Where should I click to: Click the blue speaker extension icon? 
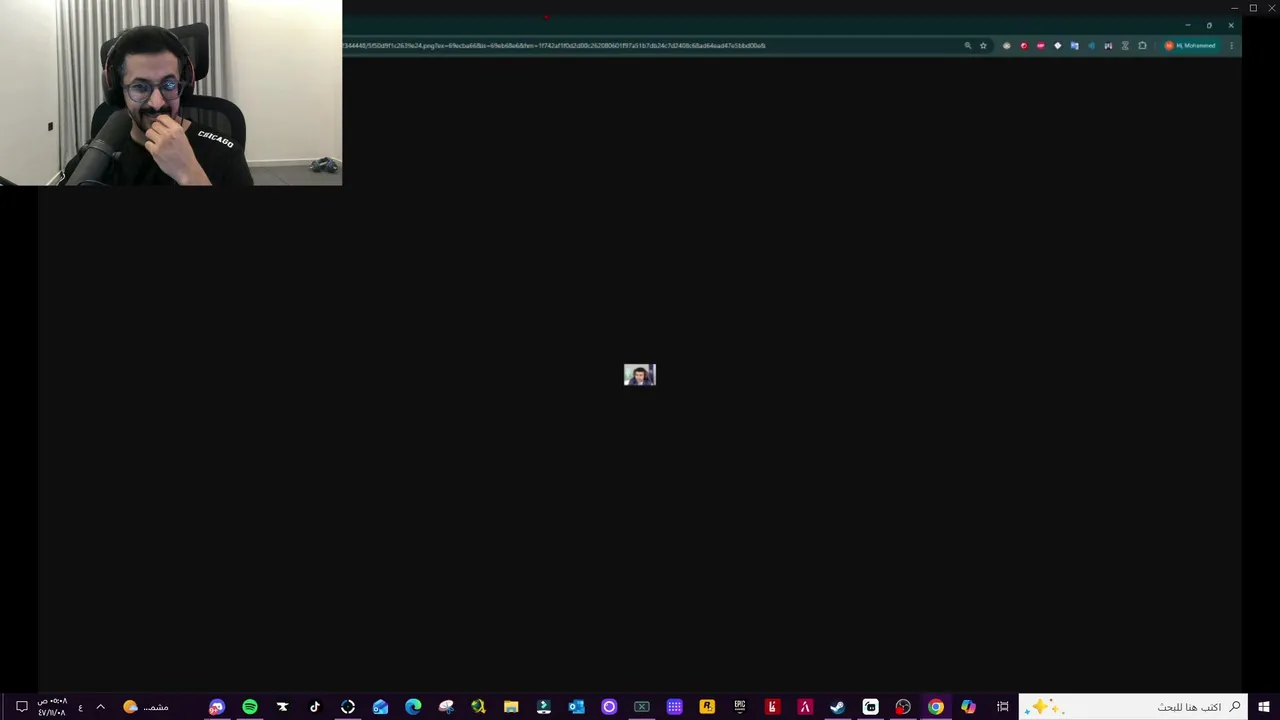click(x=1091, y=45)
